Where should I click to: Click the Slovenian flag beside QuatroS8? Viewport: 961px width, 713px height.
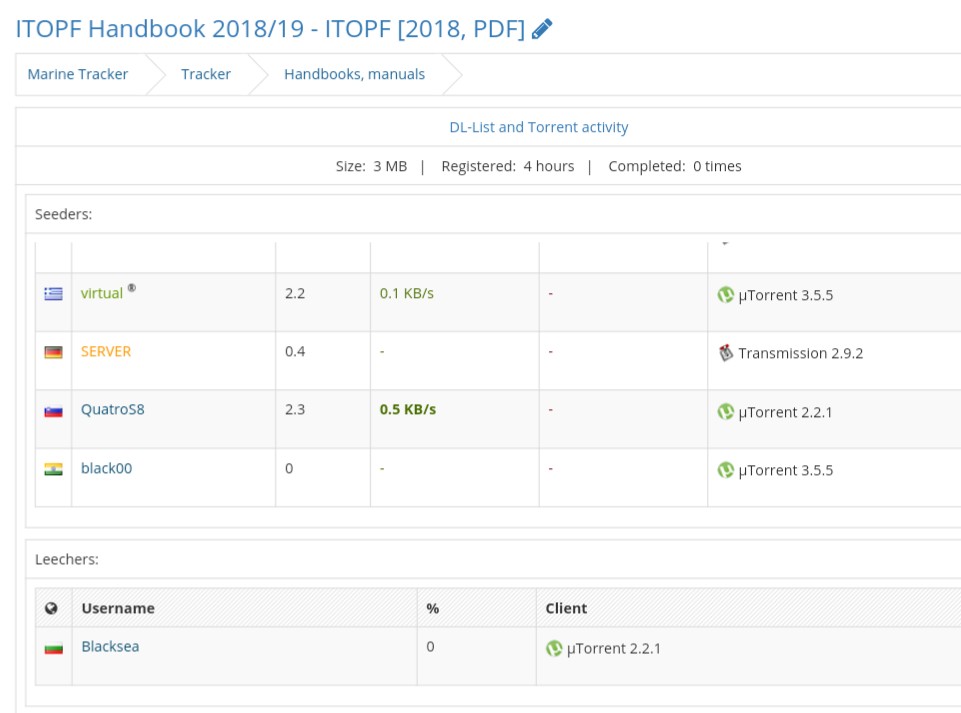tap(54, 411)
